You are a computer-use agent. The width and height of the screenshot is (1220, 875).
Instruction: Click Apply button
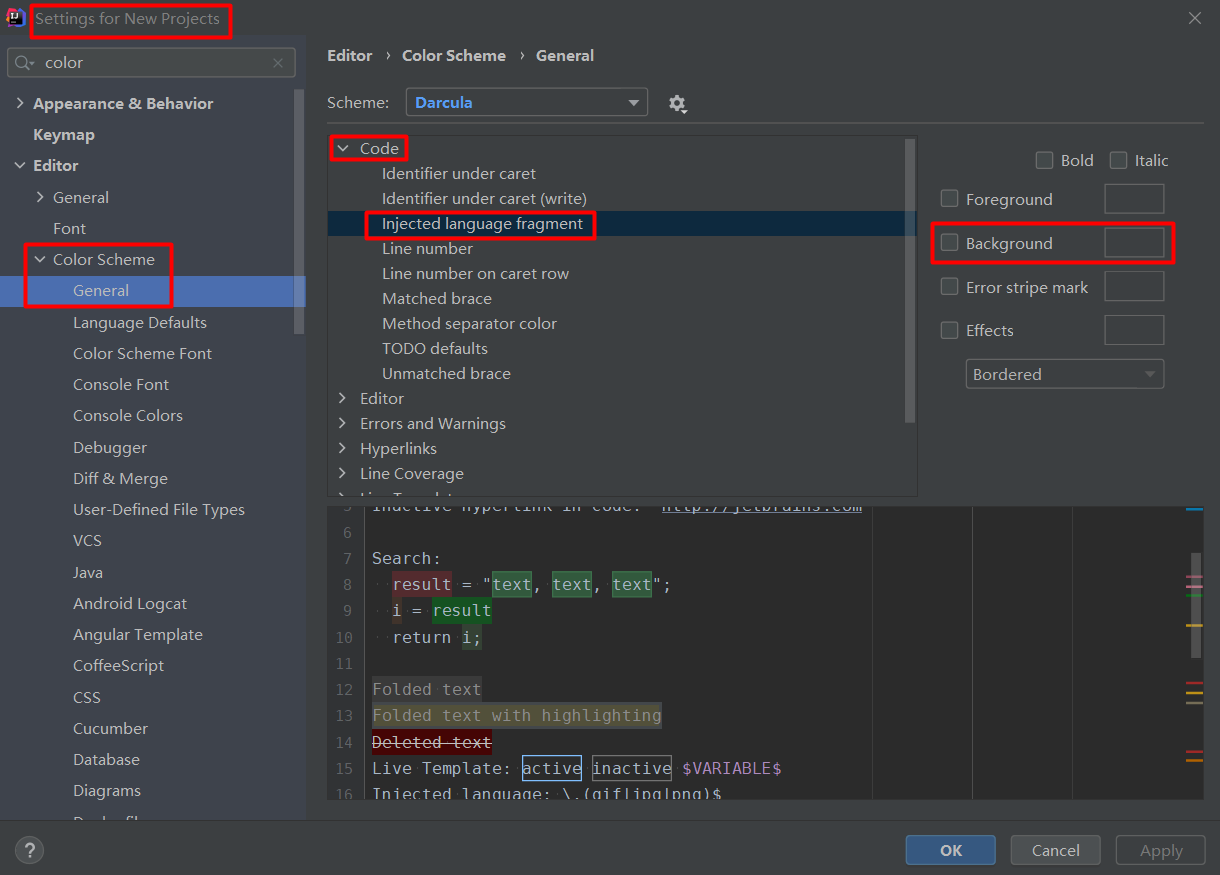[1161, 850]
